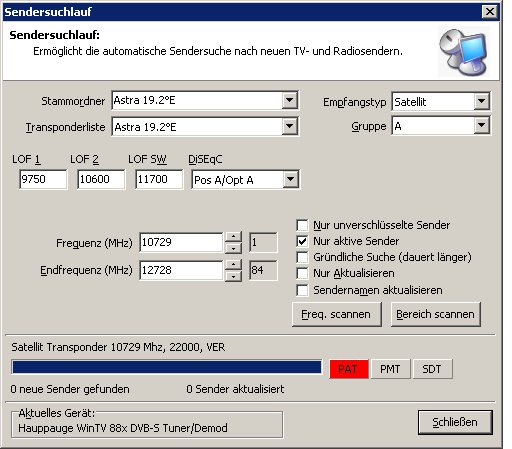This screenshot has height=449, width=512.
Task: Open the DiSEqC Pos A/Opt A dropdown
Action: pyautogui.click(x=290, y=180)
